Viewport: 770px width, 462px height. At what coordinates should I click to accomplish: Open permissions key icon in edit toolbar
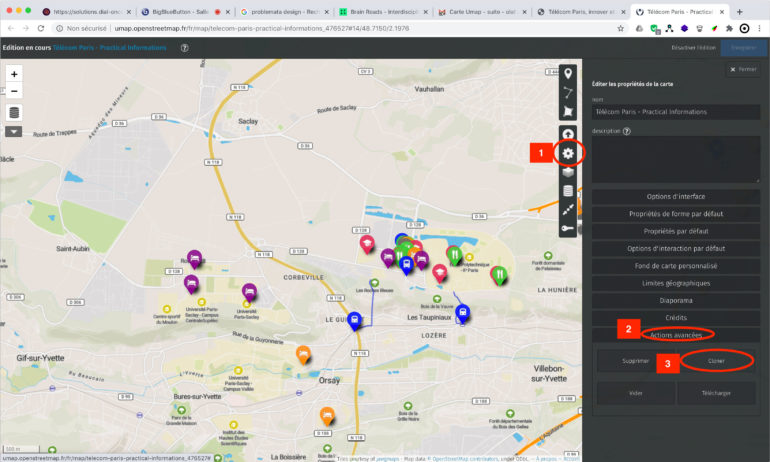(568, 228)
